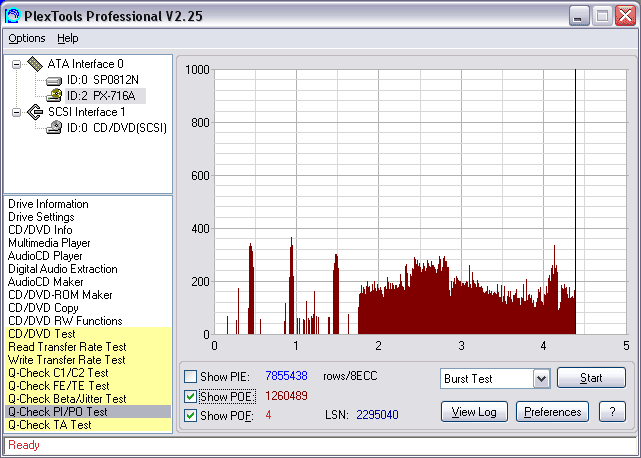Open Digital Audio Extraction
This screenshot has height=458, width=641.
pyautogui.click(x=63, y=269)
